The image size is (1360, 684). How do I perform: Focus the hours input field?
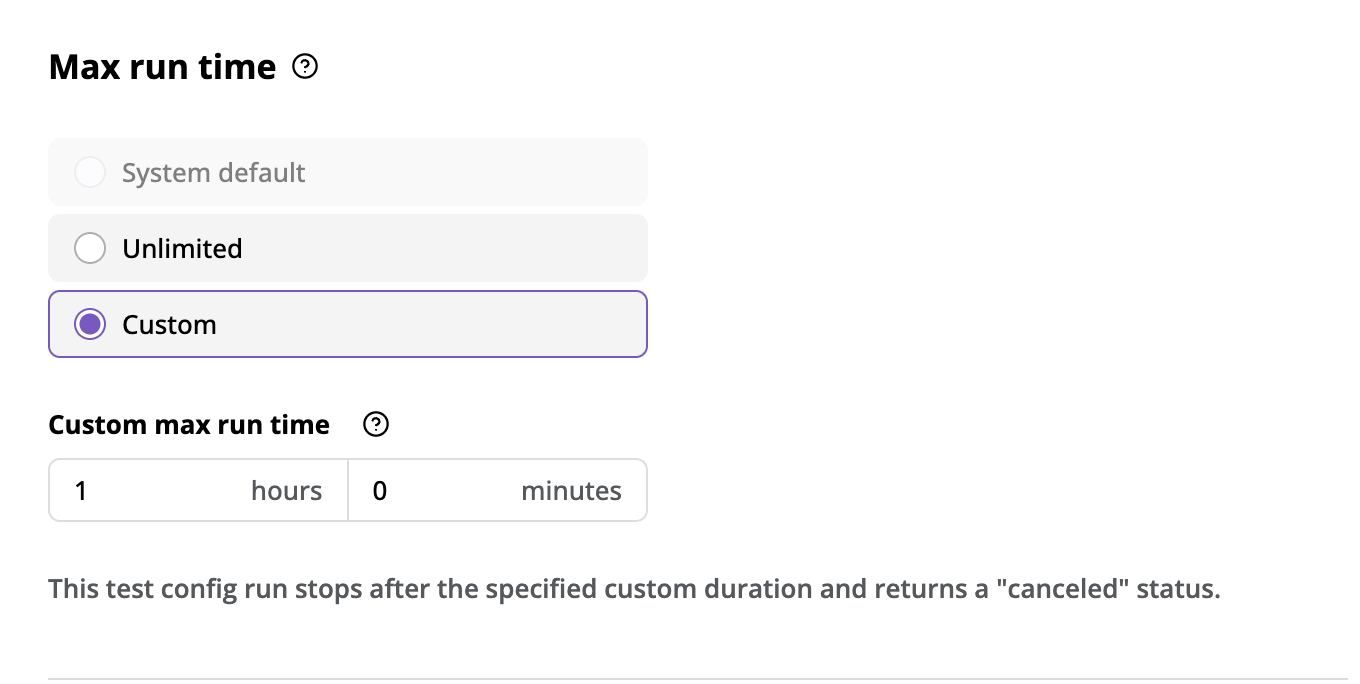198,490
